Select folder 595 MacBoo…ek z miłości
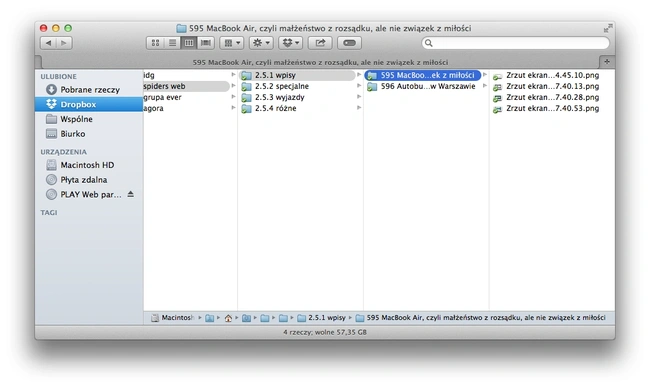 click(426, 75)
